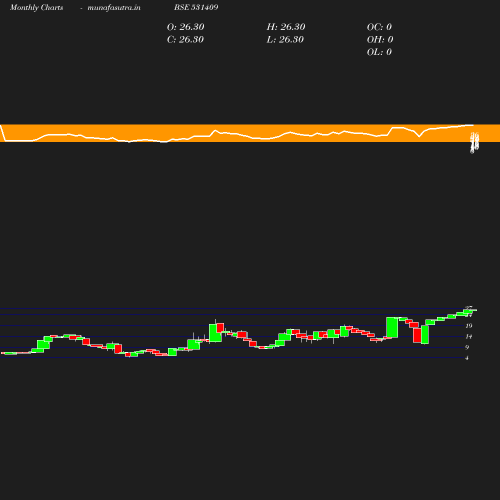
Task: Click the price axis label "9"
Action: tap(467, 347)
